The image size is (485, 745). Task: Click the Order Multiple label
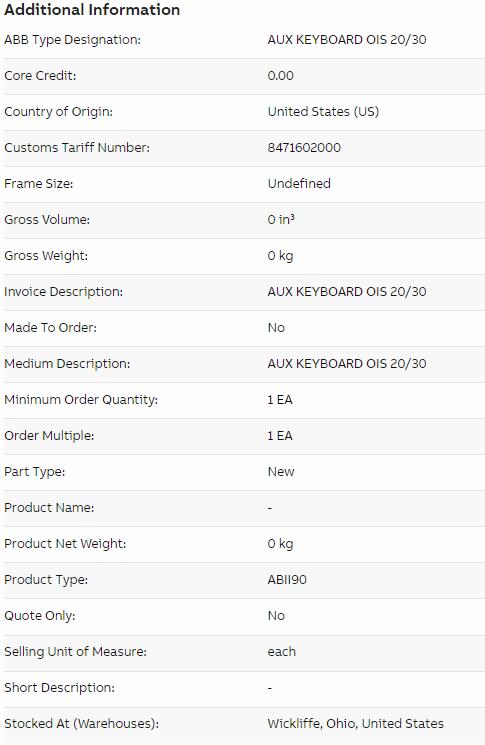[49, 436]
